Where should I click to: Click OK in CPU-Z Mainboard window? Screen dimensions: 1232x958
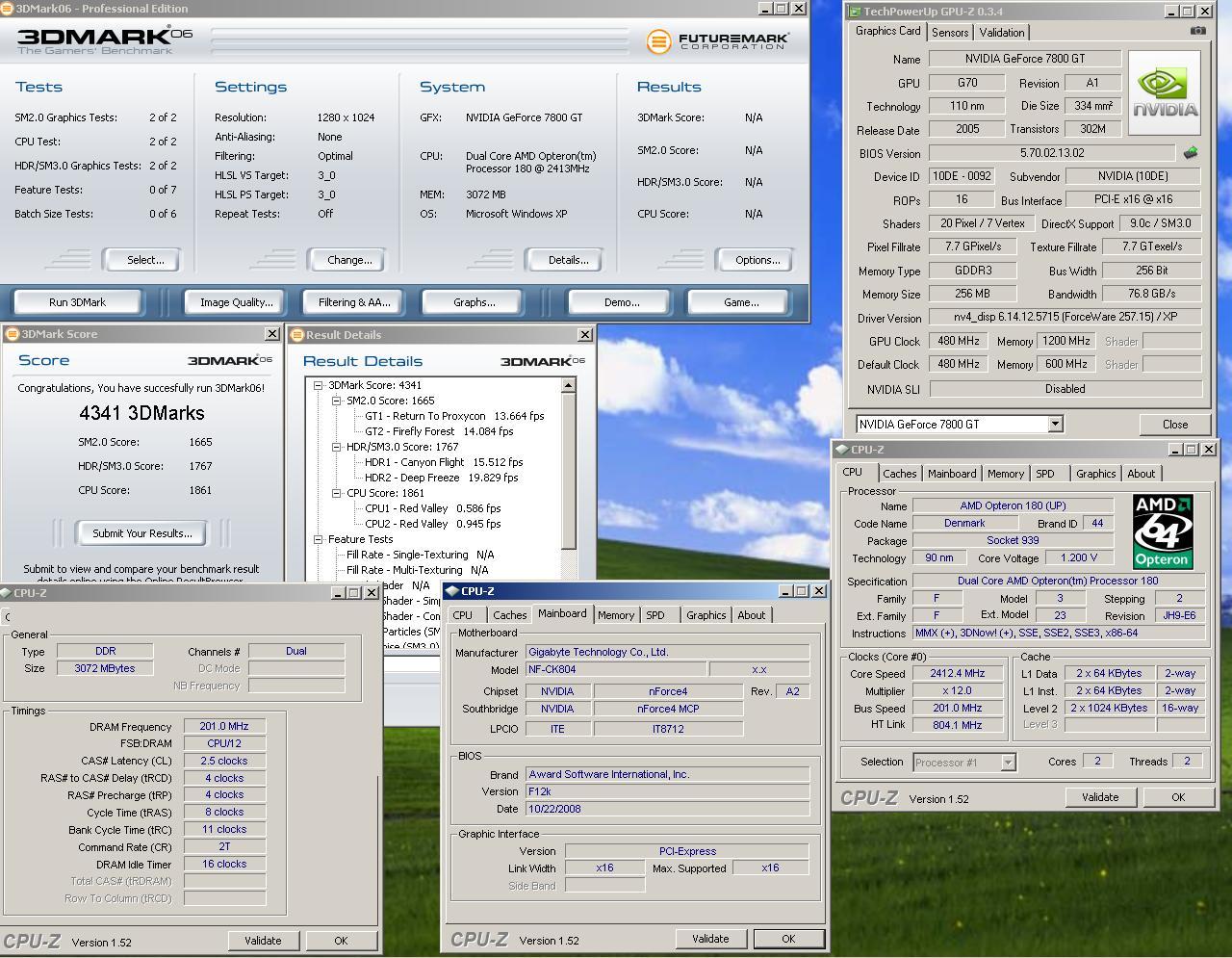pos(788,939)
